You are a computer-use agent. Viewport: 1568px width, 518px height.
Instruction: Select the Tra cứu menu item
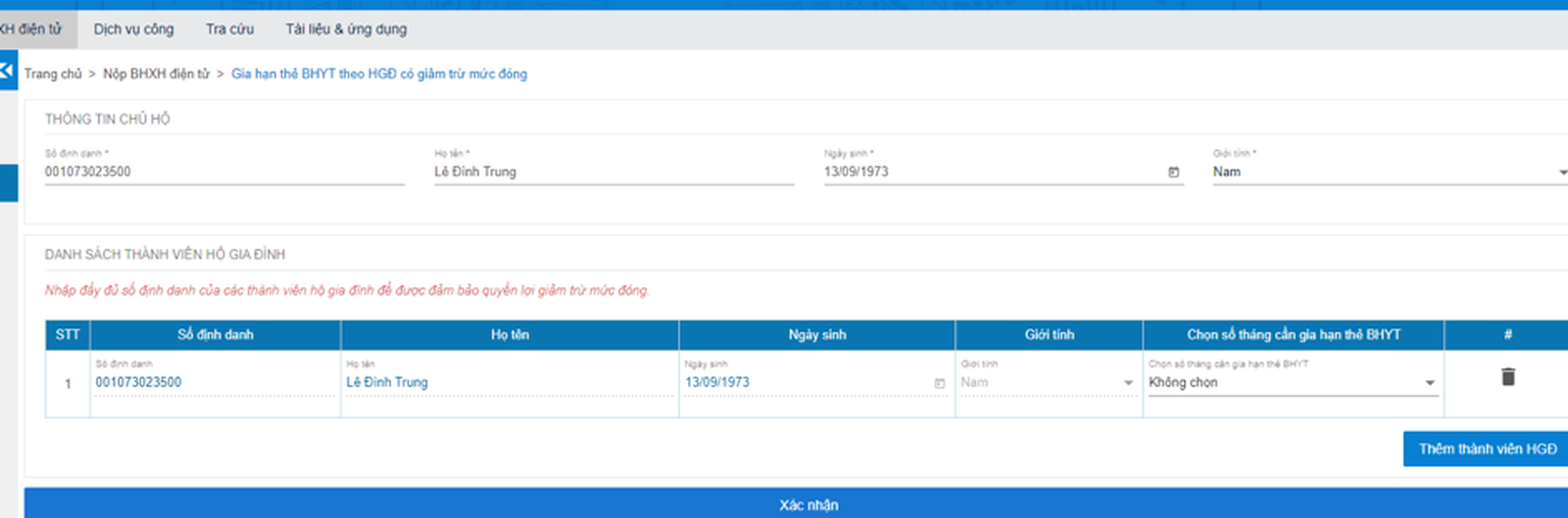point(229,29)
